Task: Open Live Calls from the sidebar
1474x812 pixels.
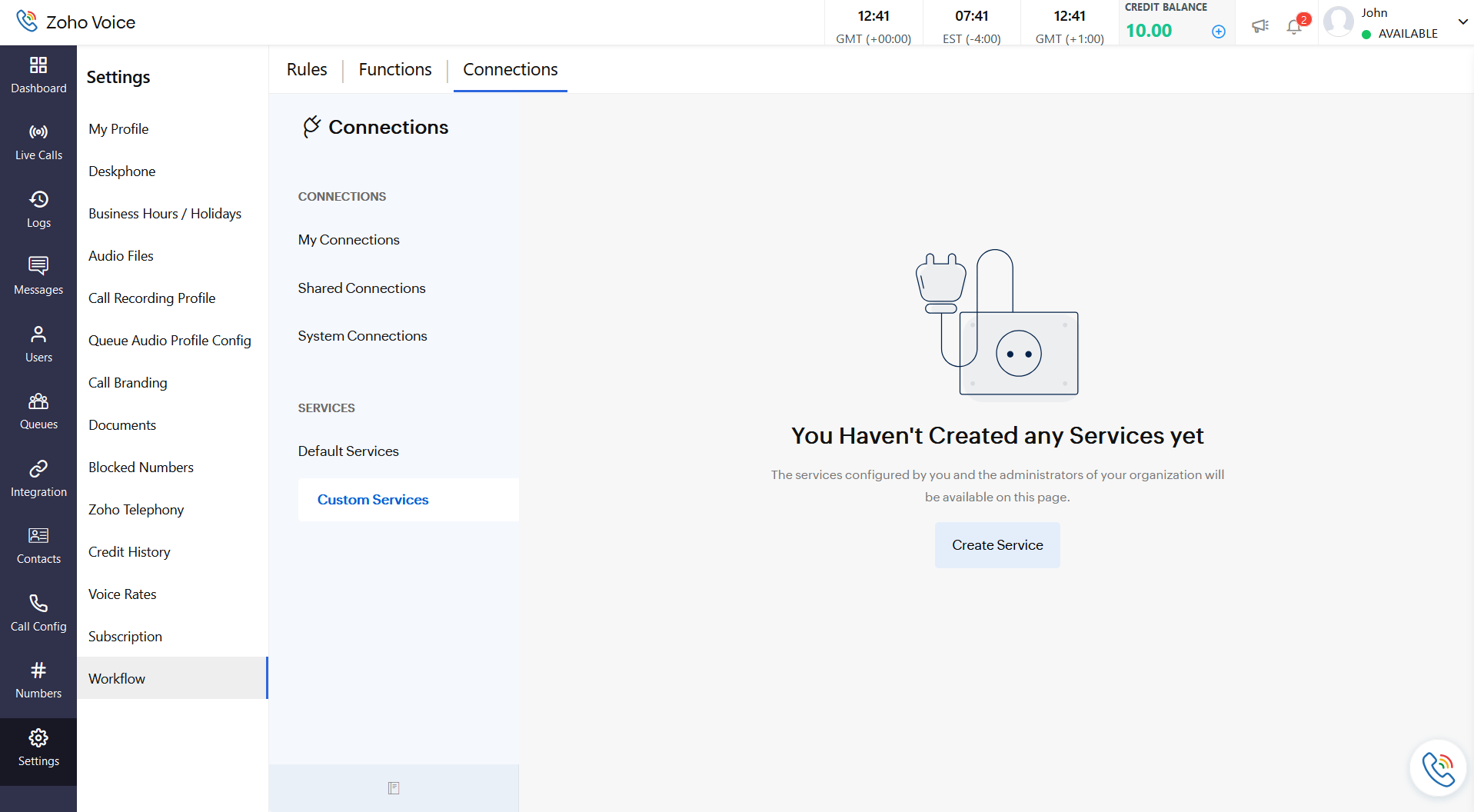Action: pyautogui.click(x=38, y=132)
